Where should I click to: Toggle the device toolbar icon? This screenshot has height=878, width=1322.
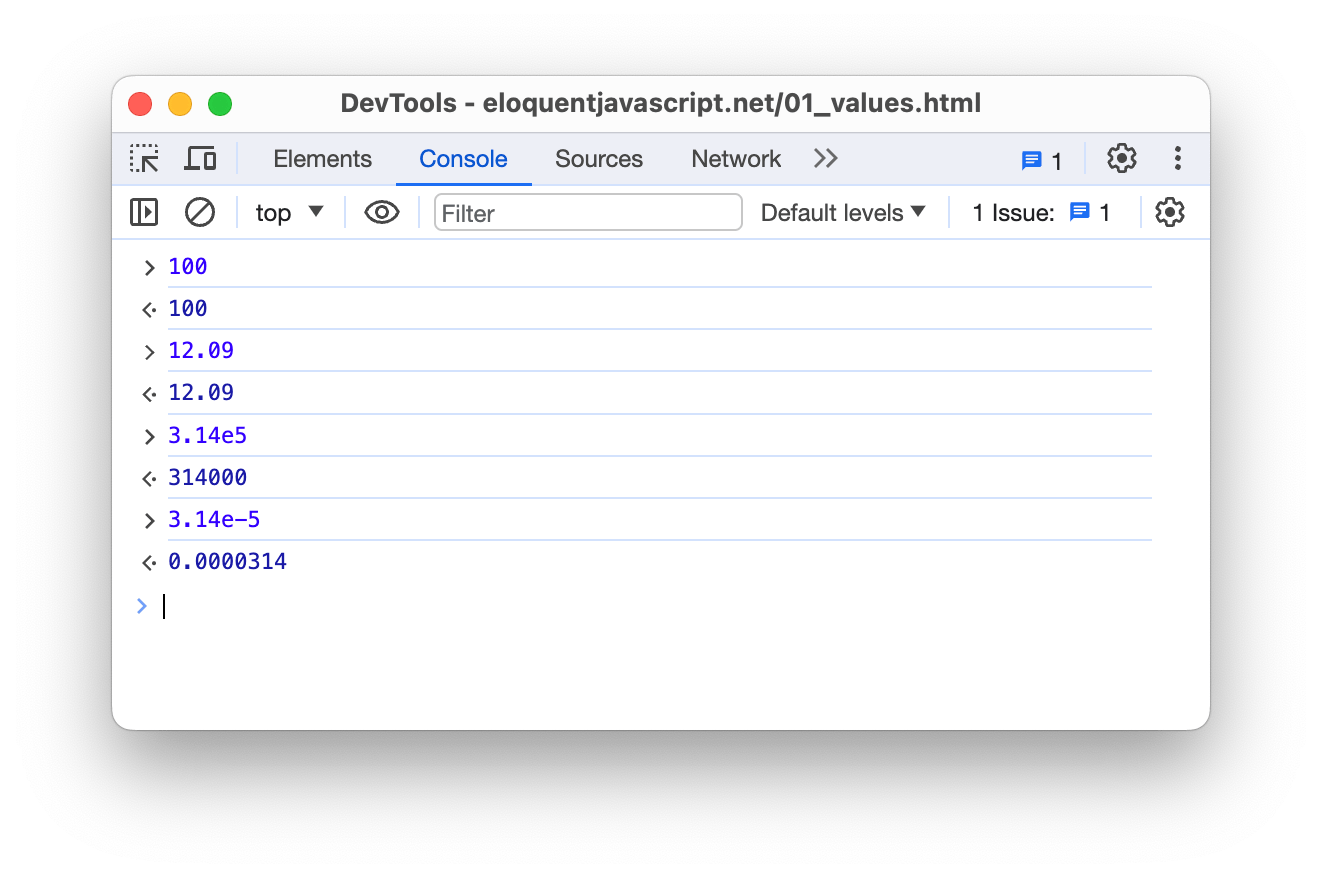click(201, 159)
